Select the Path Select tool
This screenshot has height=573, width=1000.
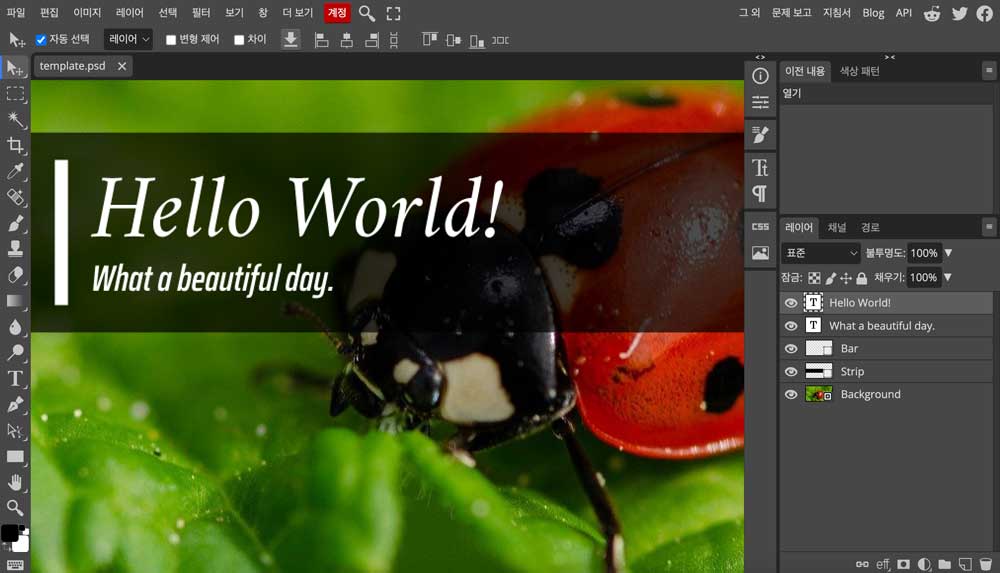click(x=15, y=431)
